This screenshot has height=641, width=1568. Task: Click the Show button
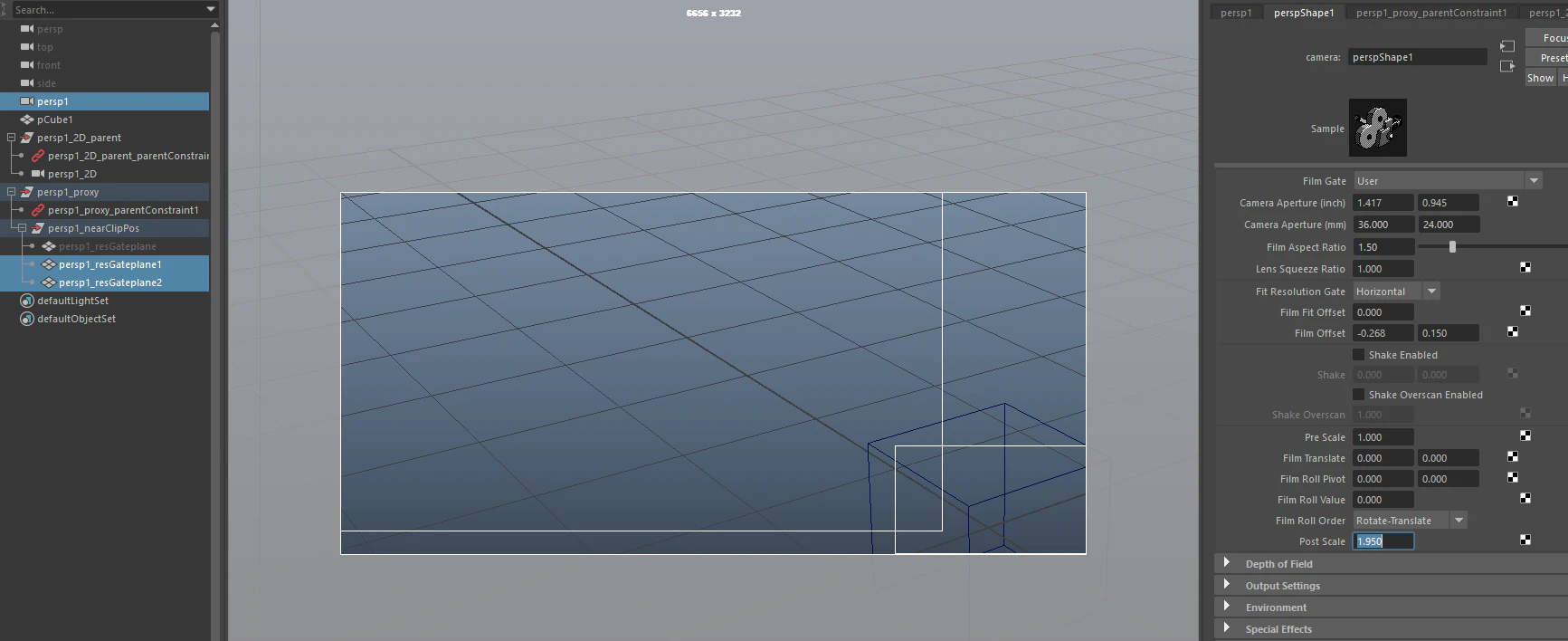(1540, 78)
